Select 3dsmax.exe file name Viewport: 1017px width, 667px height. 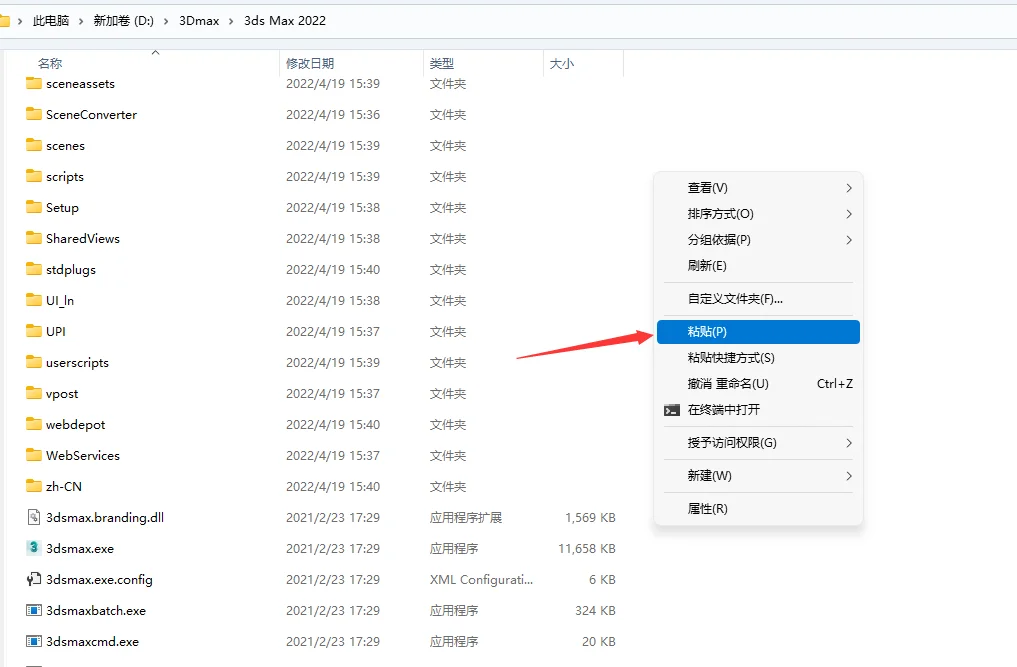coord(80,549)
